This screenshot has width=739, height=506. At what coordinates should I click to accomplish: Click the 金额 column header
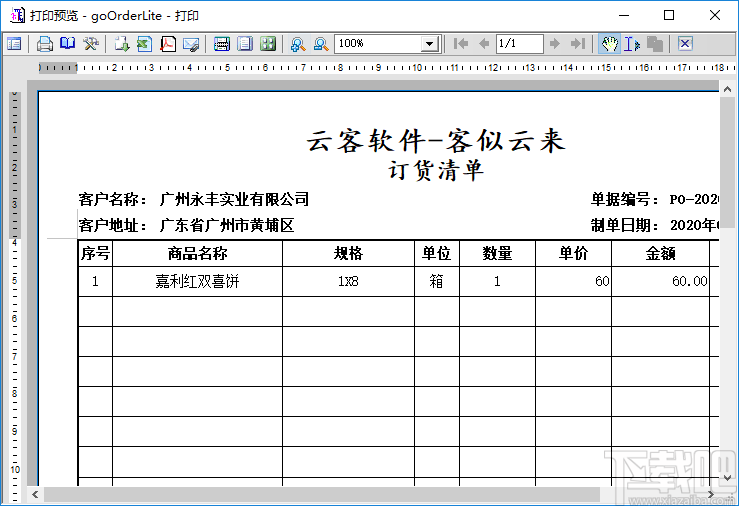[660, 253]
